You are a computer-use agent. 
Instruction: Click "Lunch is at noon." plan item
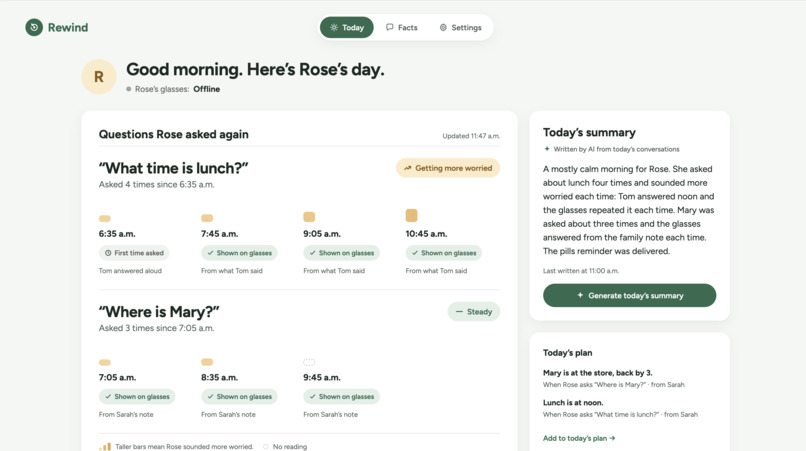[x=573, y=403]
